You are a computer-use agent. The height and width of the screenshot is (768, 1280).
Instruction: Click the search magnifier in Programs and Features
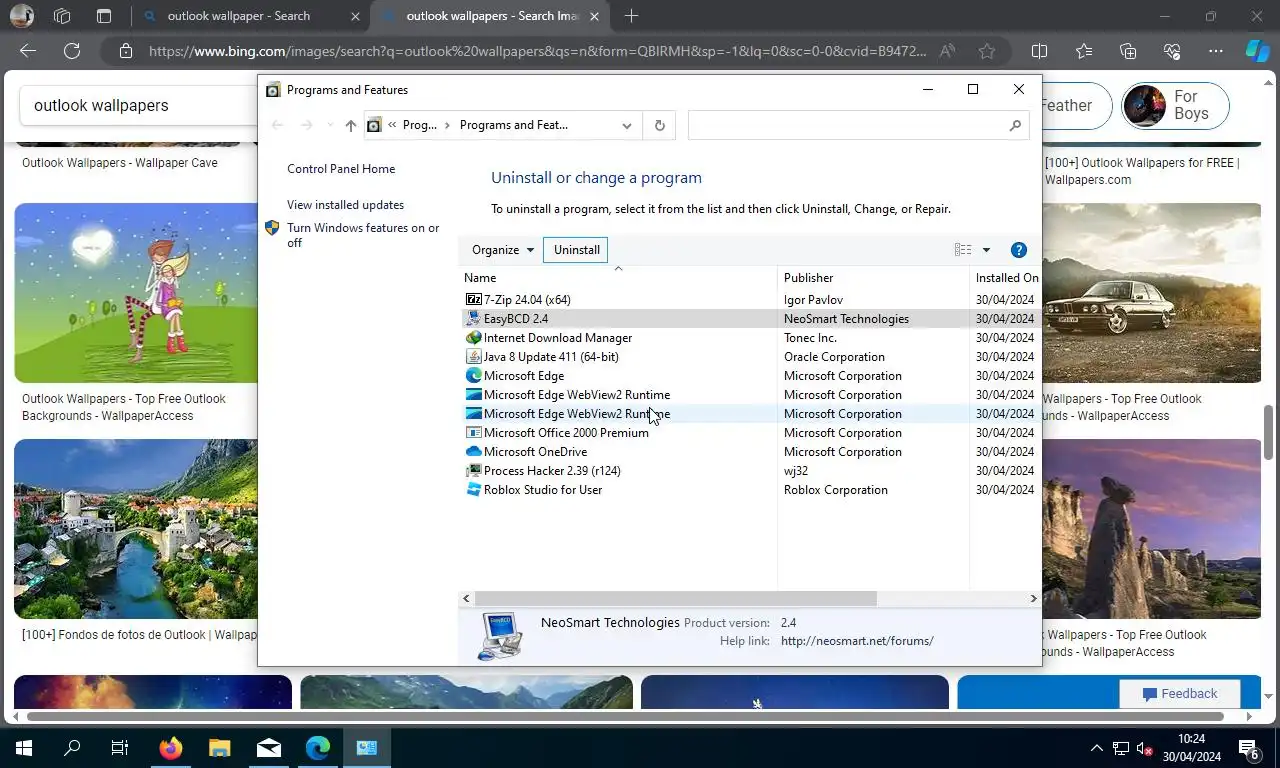click(x=1015, y=125)
